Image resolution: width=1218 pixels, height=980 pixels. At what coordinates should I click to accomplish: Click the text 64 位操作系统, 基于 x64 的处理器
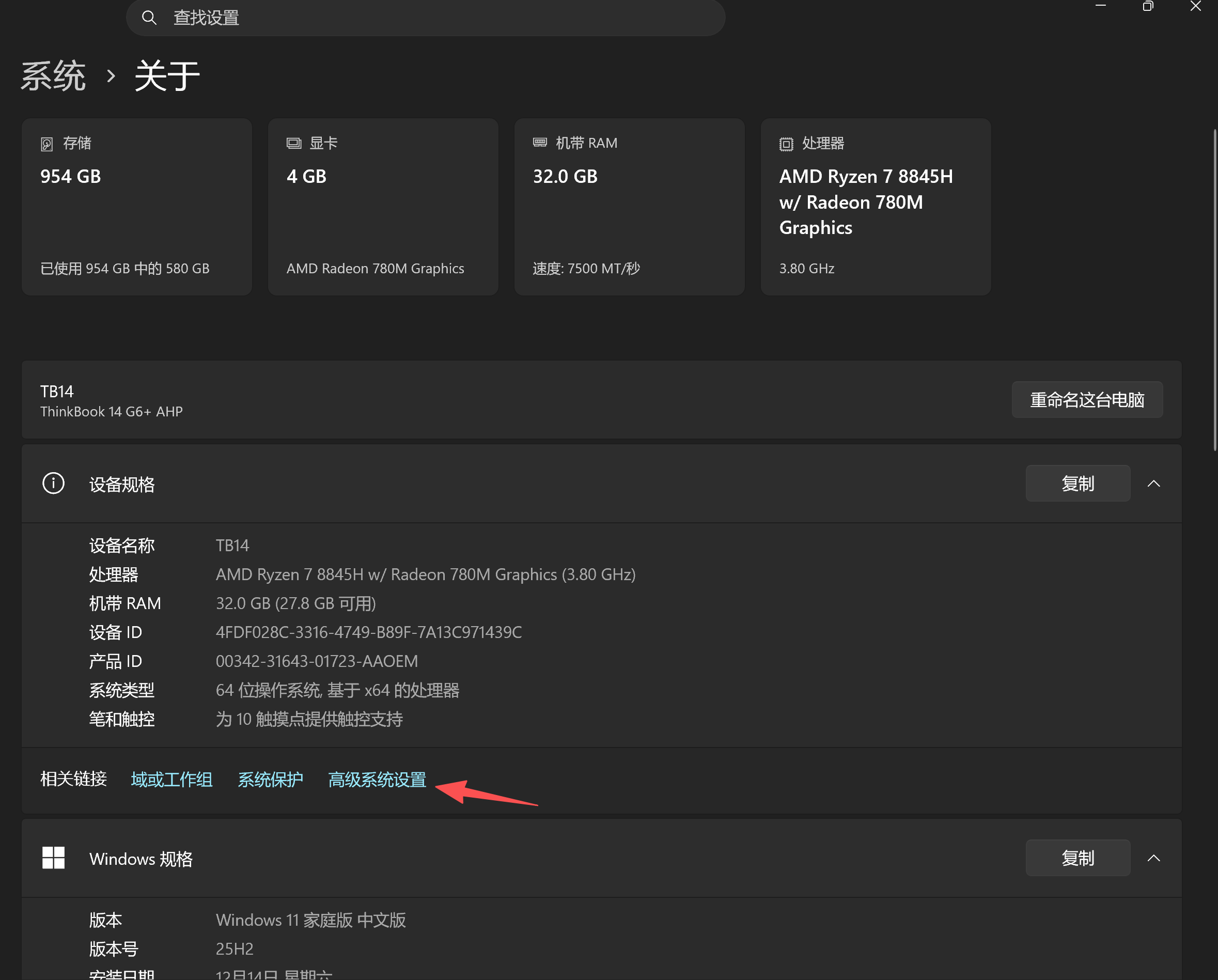point(337,690)
